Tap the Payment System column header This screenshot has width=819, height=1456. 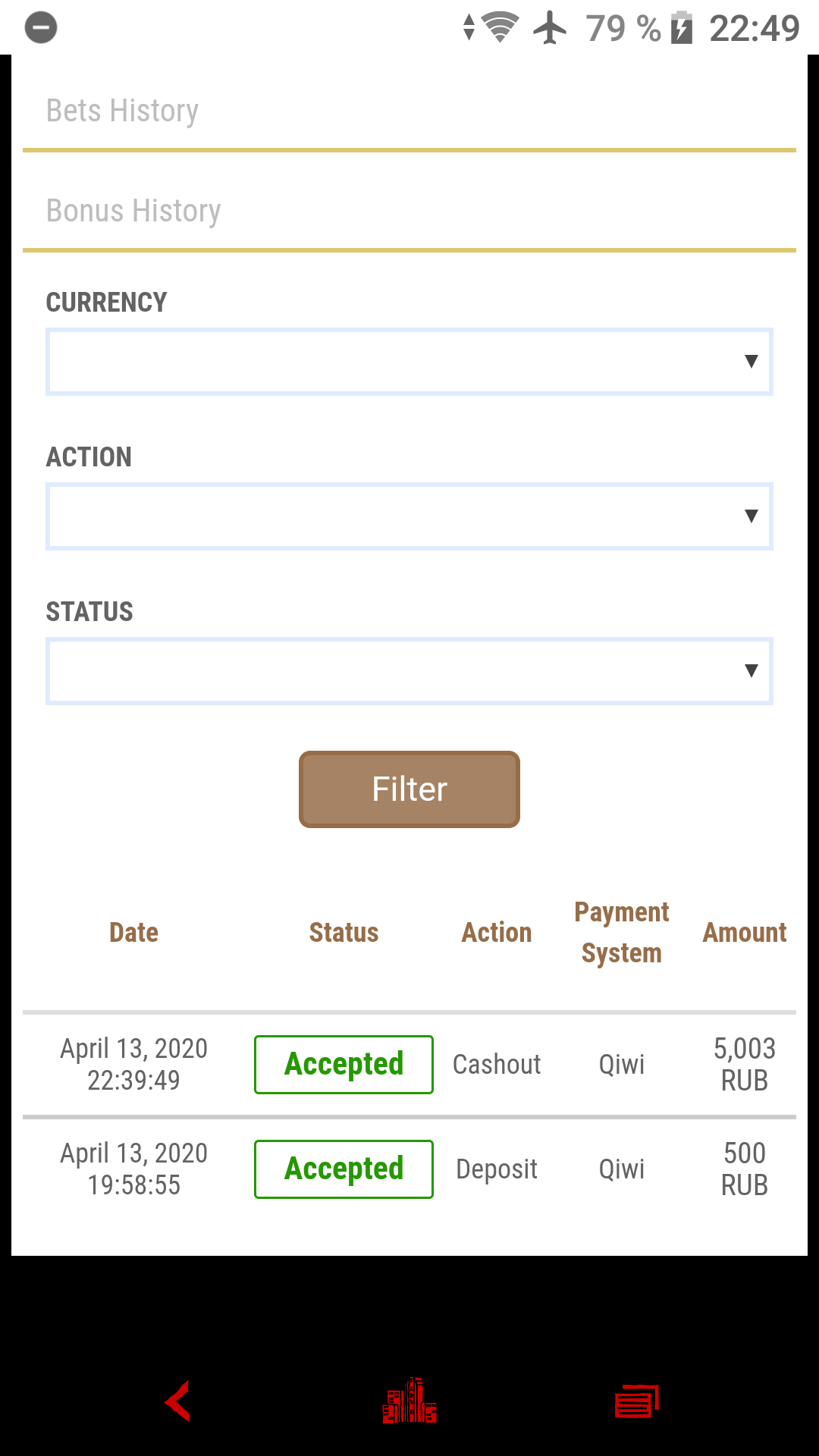click(622, 933)
